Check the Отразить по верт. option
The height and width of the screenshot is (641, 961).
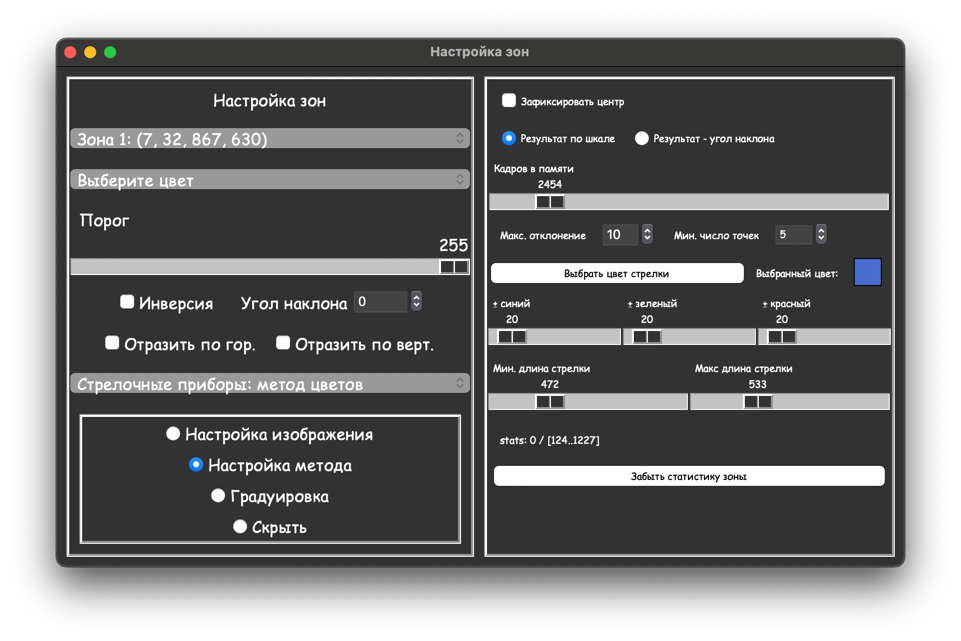point(283,343)
